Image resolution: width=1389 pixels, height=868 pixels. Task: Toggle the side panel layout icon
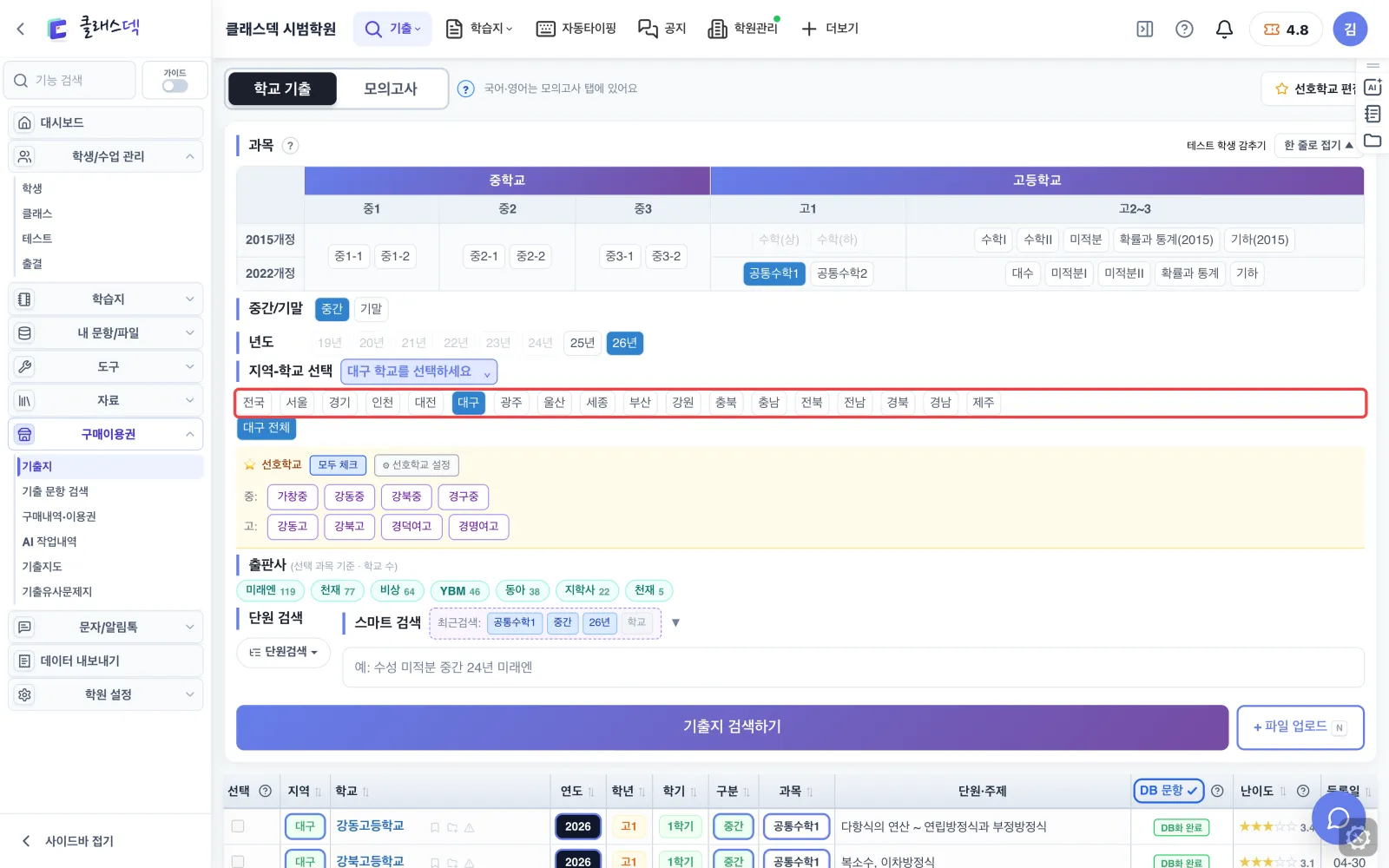(x=1145, y=30)
